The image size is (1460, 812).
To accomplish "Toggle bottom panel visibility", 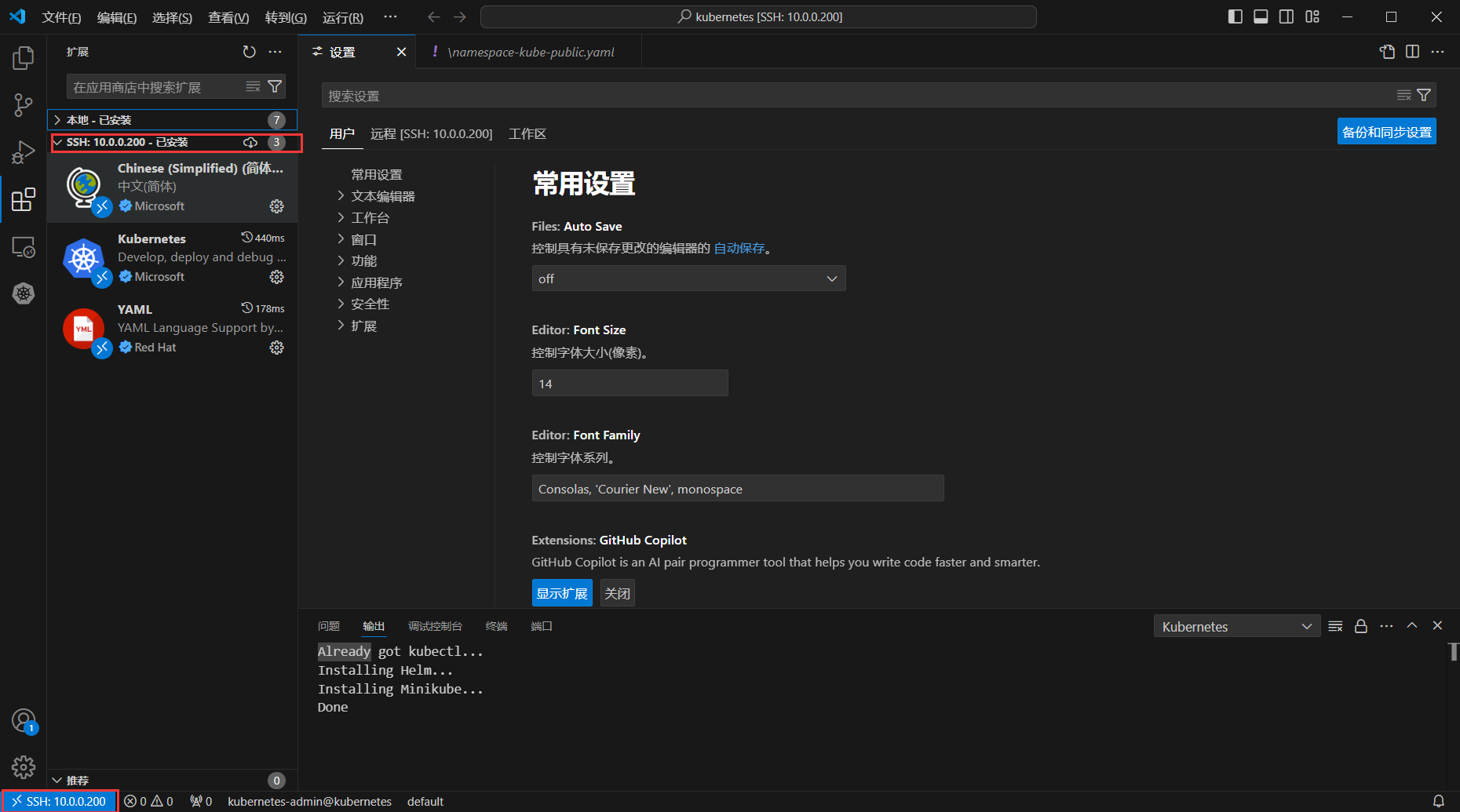I will [x=1261, y=16].
